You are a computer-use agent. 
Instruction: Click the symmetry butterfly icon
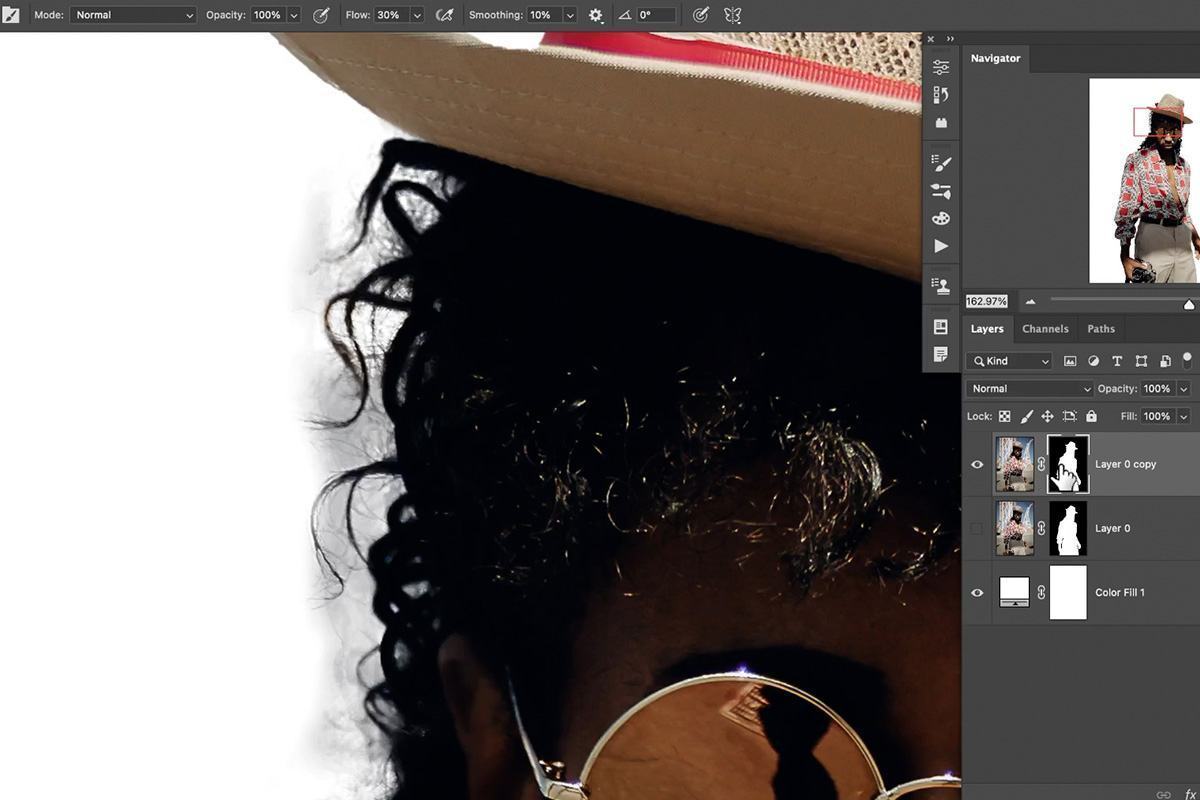(732, 15)
